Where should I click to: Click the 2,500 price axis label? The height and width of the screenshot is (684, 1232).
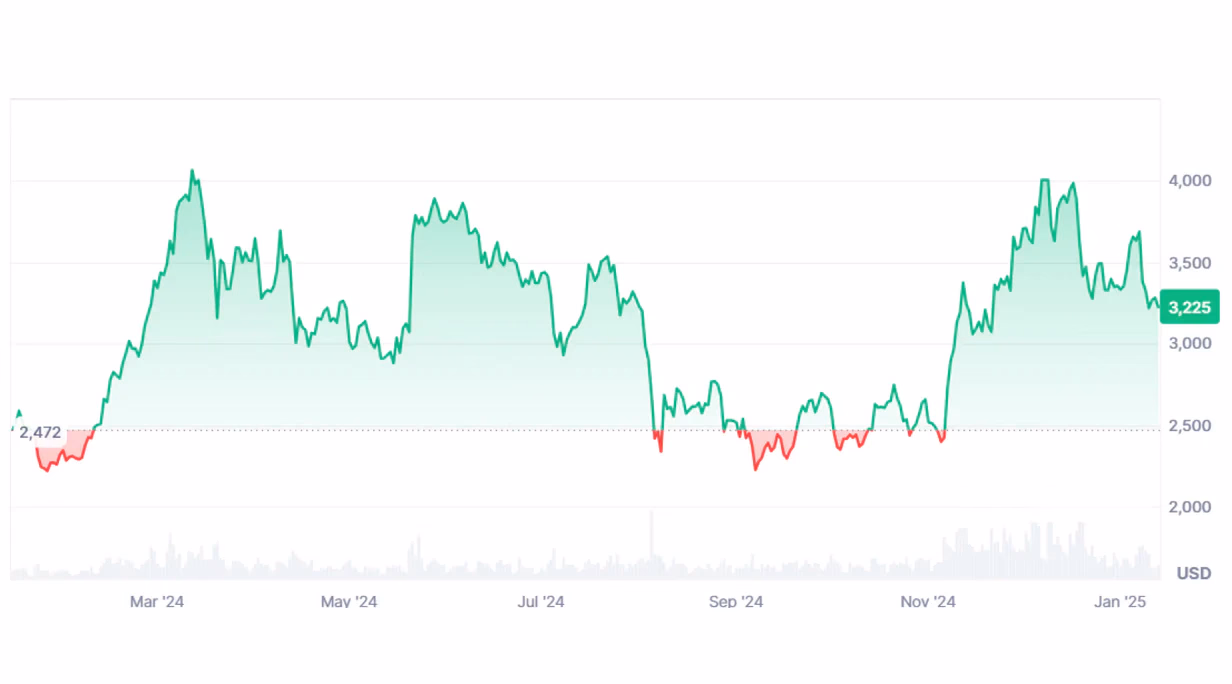[x=1191, y=426]
